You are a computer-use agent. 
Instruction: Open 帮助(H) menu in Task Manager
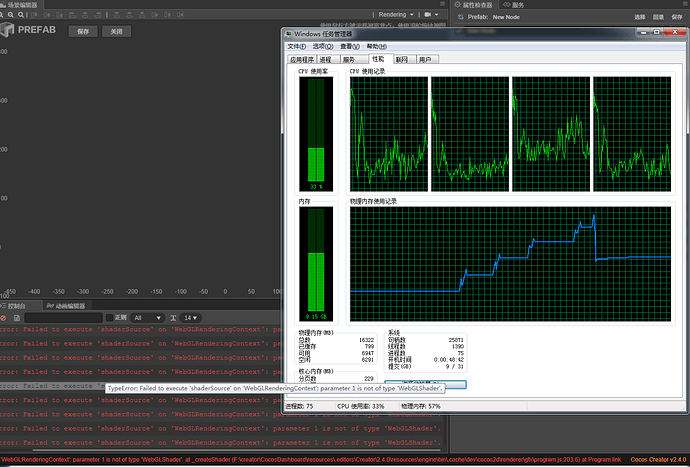[x=377, y=46]
